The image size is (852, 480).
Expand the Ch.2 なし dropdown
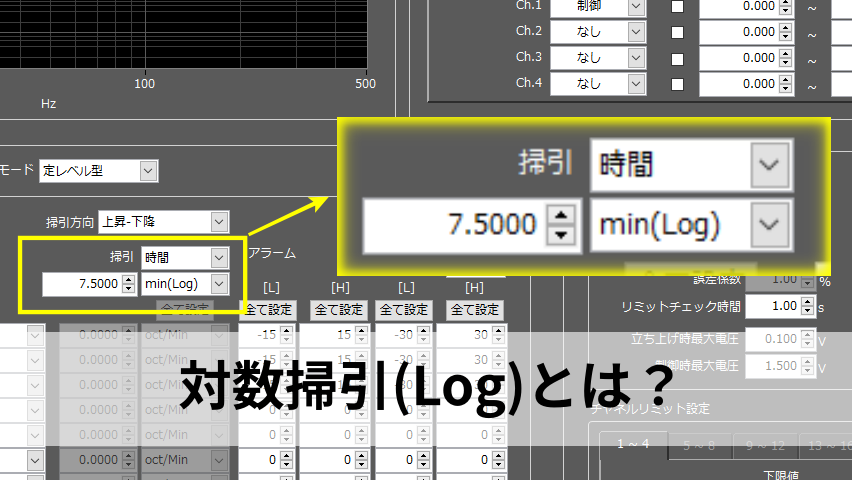tap(636, 32)
